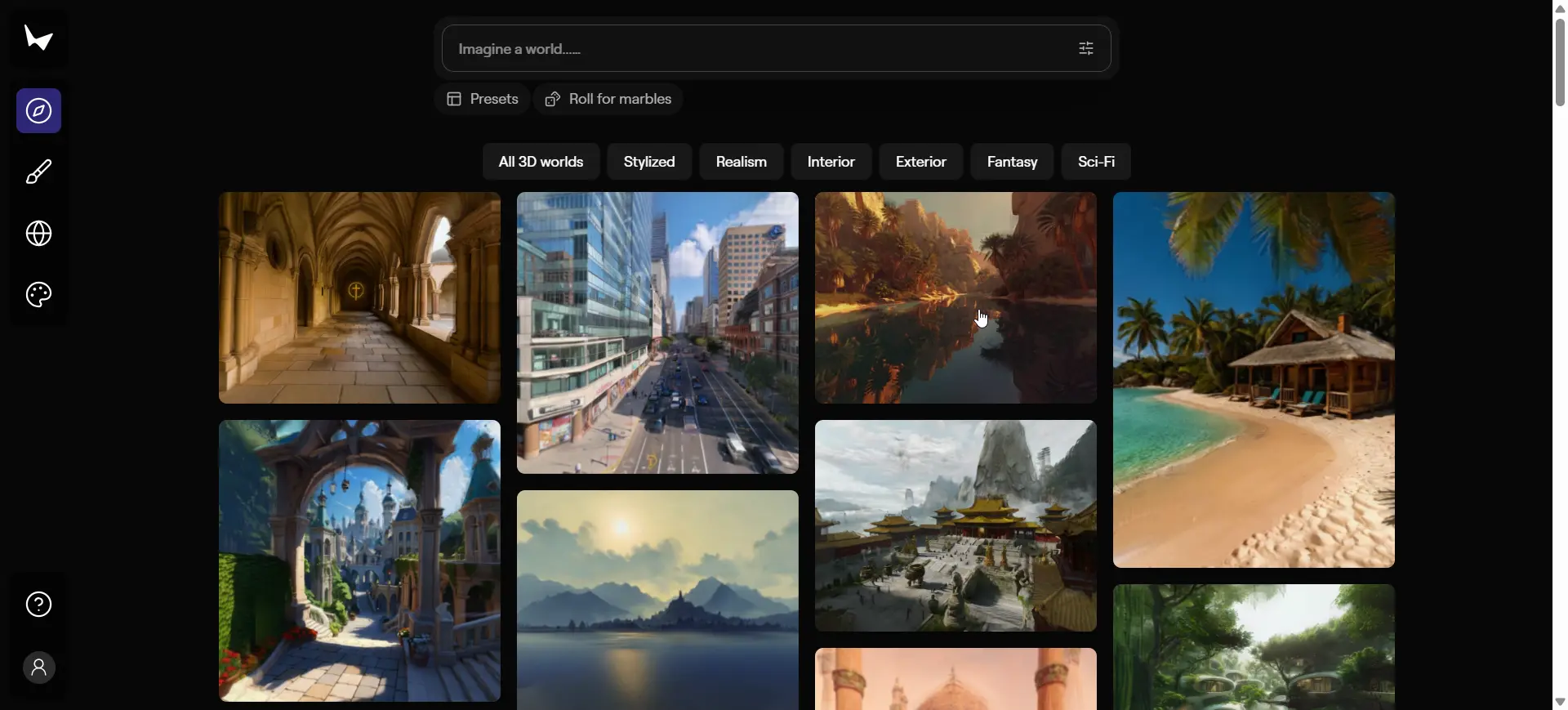
Task: Filter worlds by Realism
Action: click(x=741, y=162)
